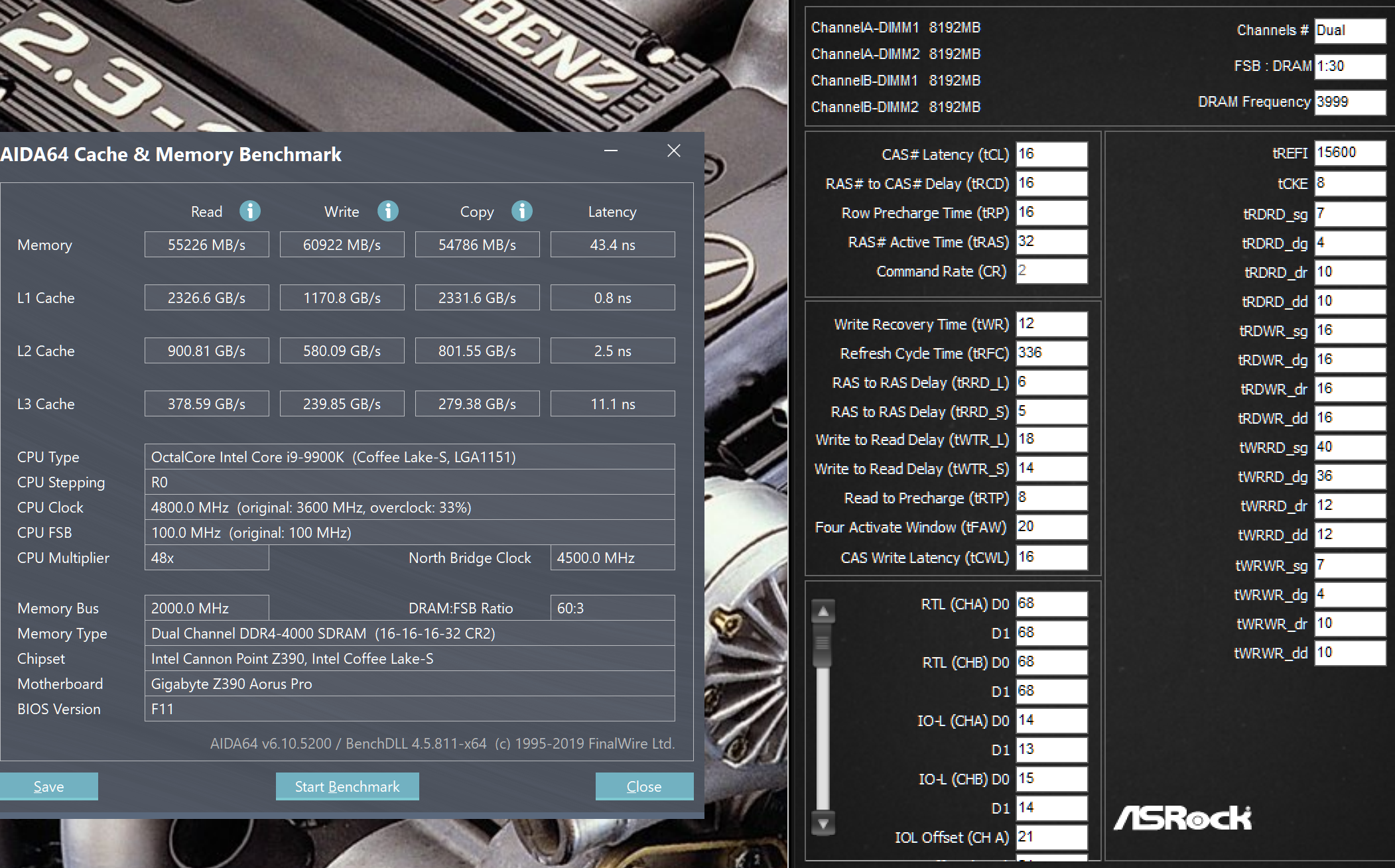
Task: Click the tWRRD_sg value field
Action: pyautogui.click(x=1350, y=448)
